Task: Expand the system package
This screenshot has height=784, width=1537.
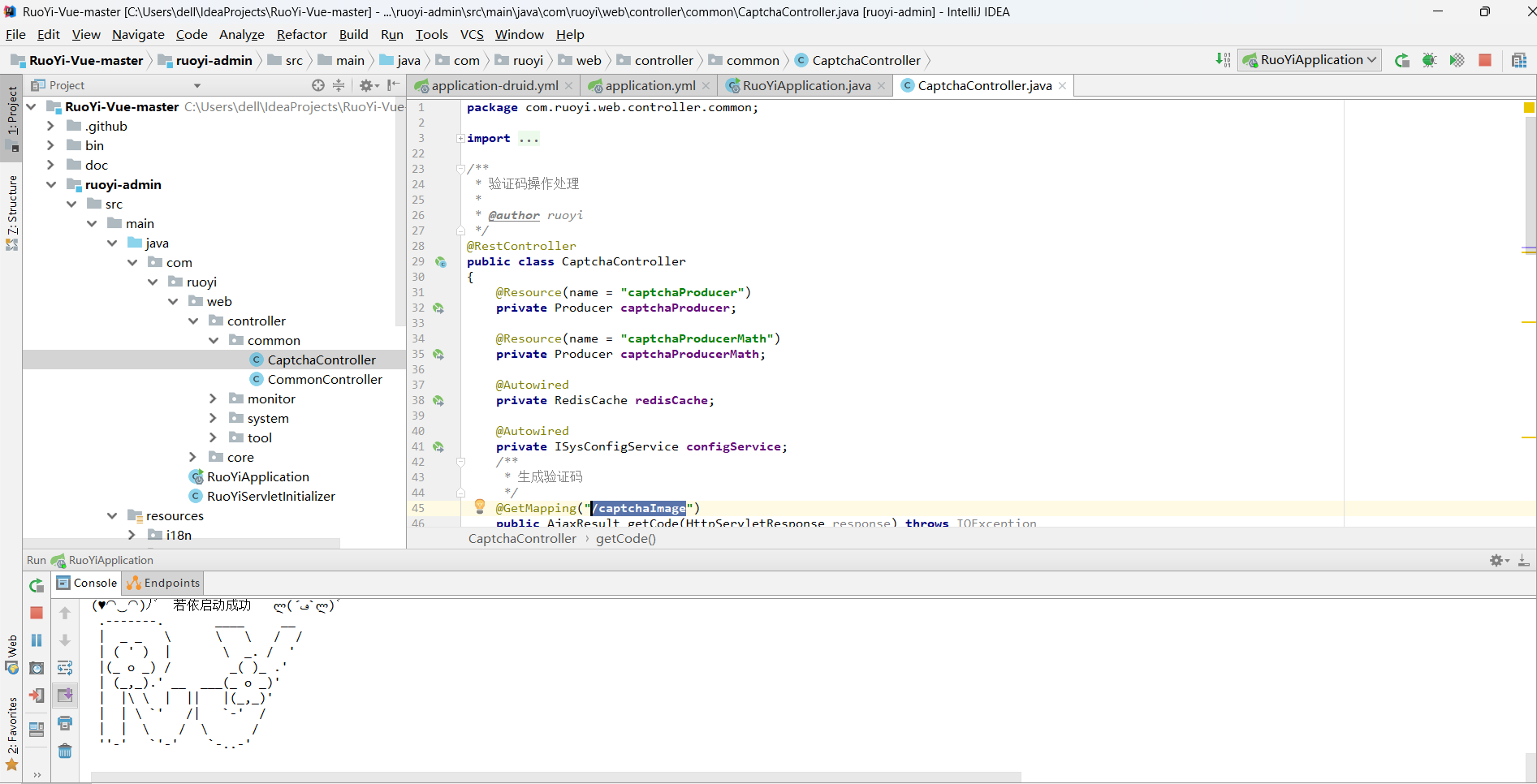Action: [x=213, y=418]
